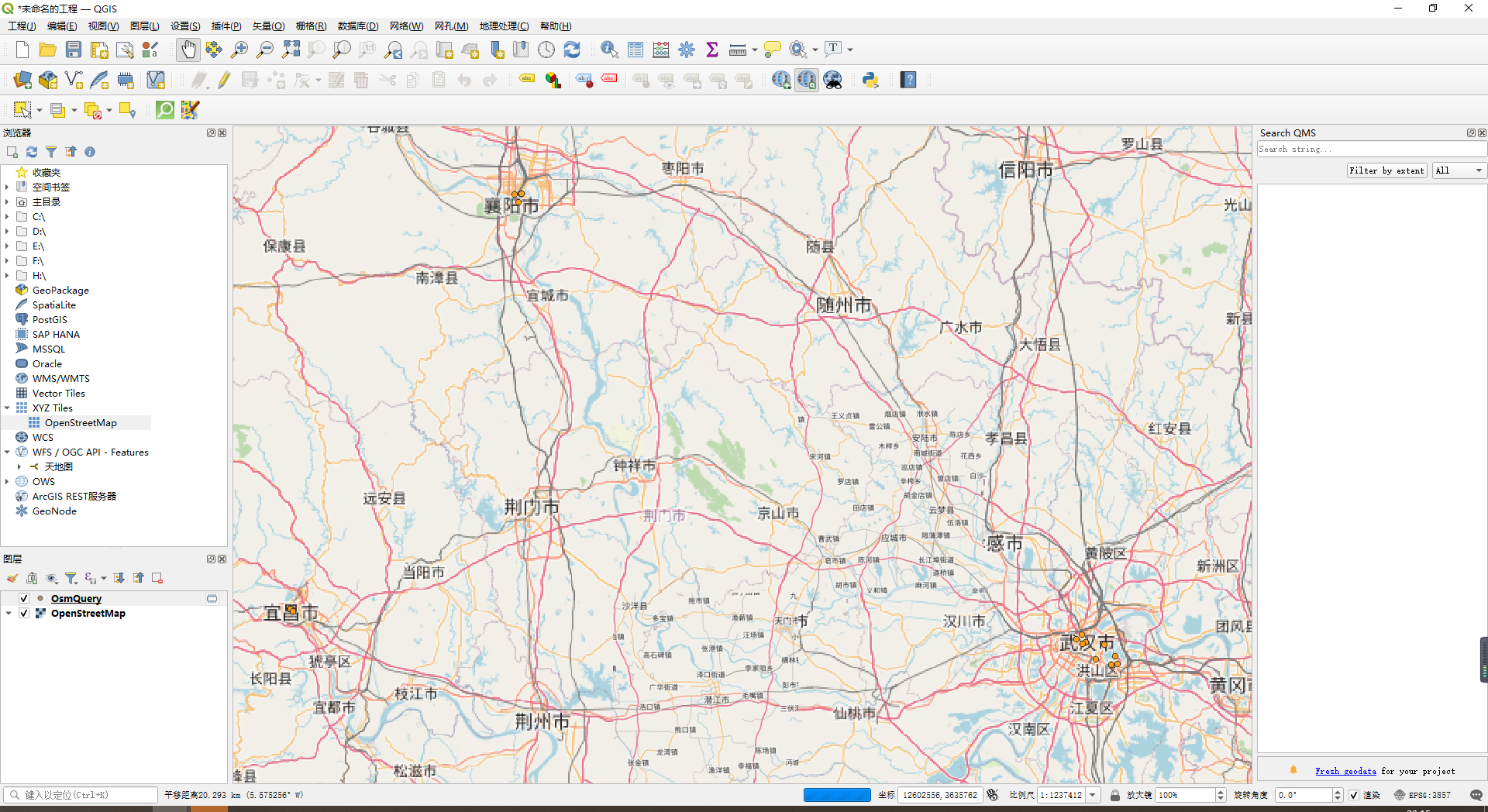
Task: Click the EPSG:3857 CRS button
Action: point(1422,795)
